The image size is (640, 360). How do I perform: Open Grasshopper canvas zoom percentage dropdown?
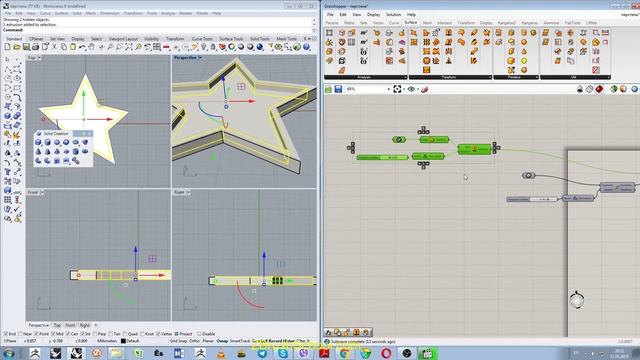click(388, 89)
